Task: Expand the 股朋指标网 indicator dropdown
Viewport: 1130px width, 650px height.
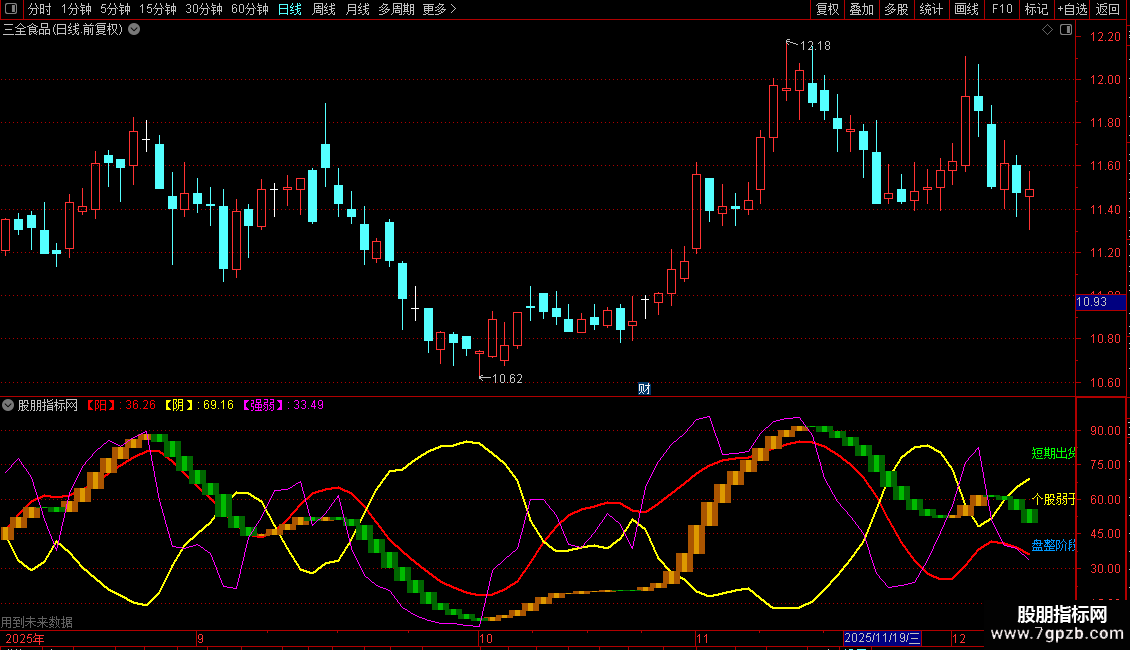Action: pos(8,405)
